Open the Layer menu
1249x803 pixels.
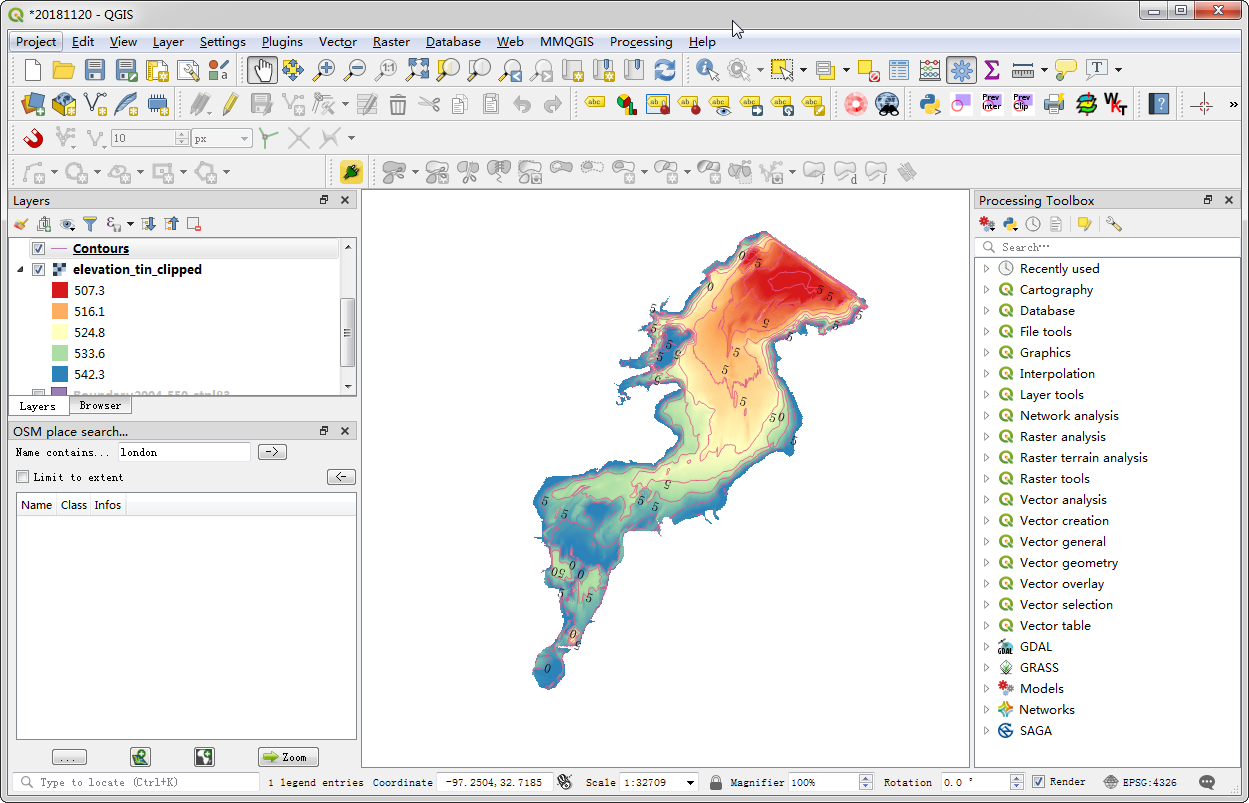[x=168, y=41]
